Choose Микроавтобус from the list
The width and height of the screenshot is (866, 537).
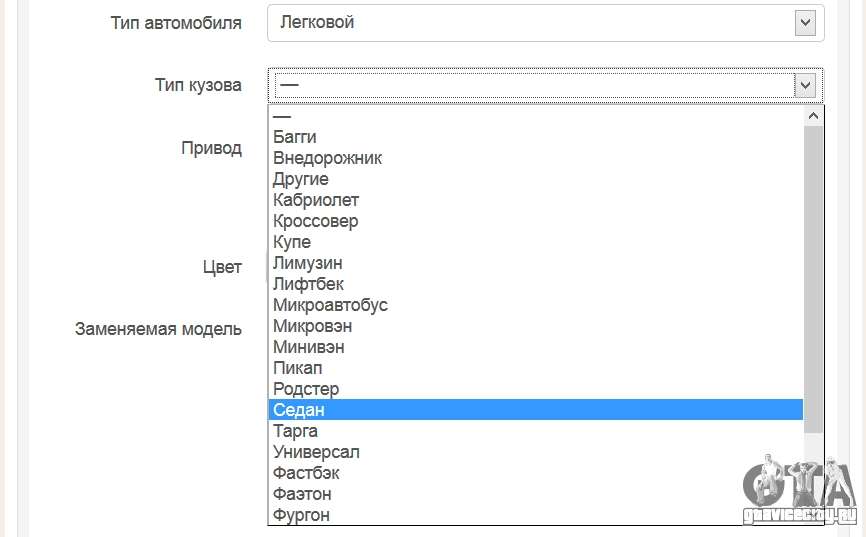pos(535,305)
